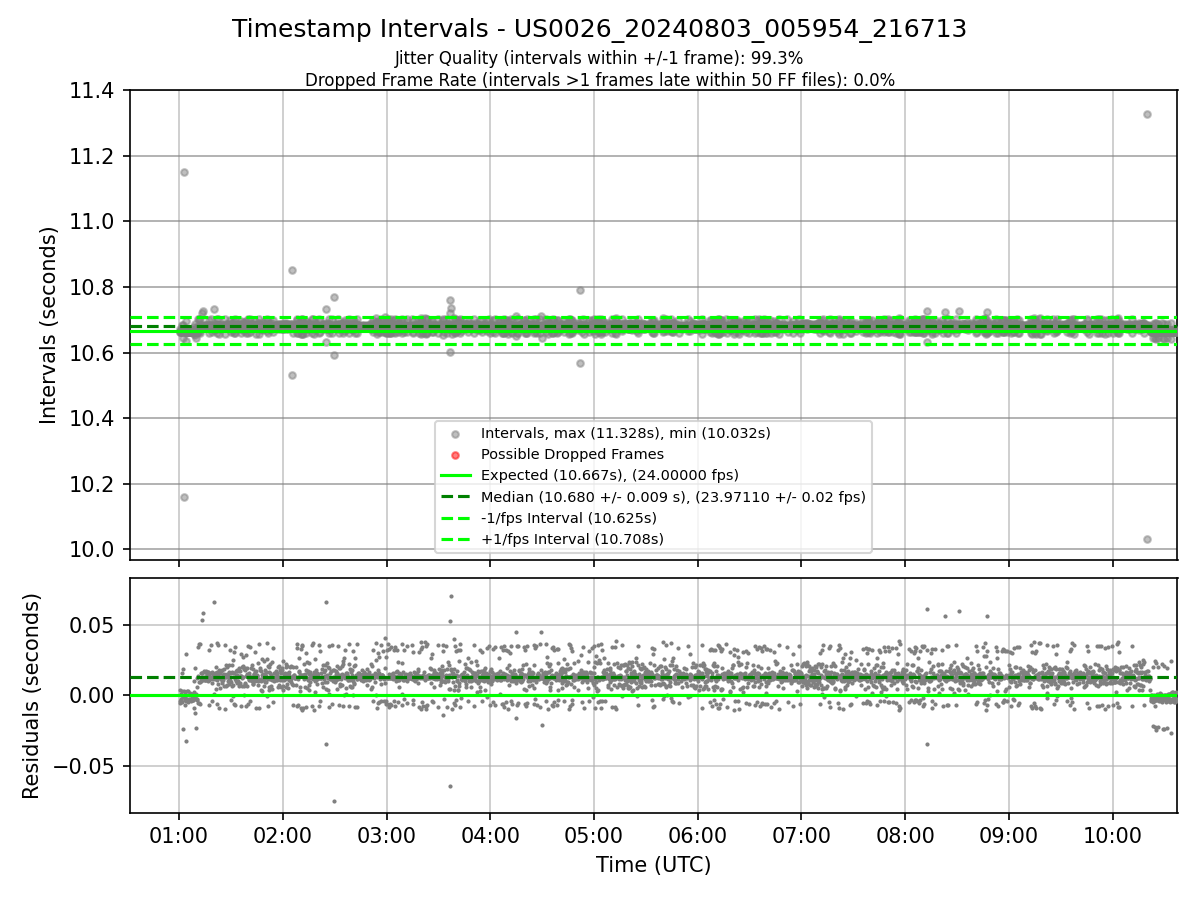1200x900 pixels.
Task: Select the 'Jitter Quality' 99.3% subtitle line
Action: [599, 58]
